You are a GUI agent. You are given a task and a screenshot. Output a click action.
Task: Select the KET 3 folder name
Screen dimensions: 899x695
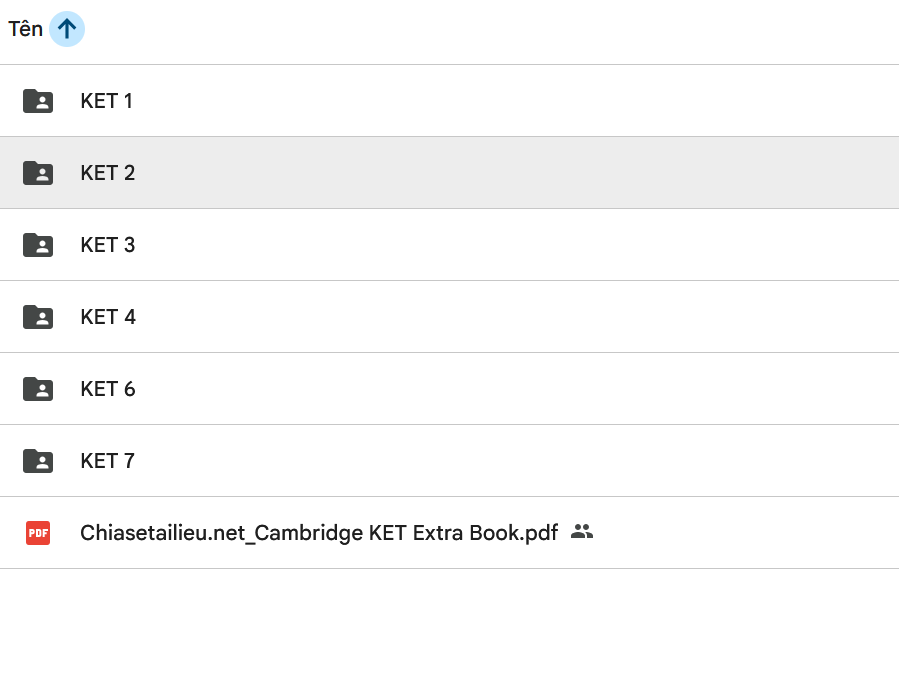pyautogui.click(x=107, y=245)
